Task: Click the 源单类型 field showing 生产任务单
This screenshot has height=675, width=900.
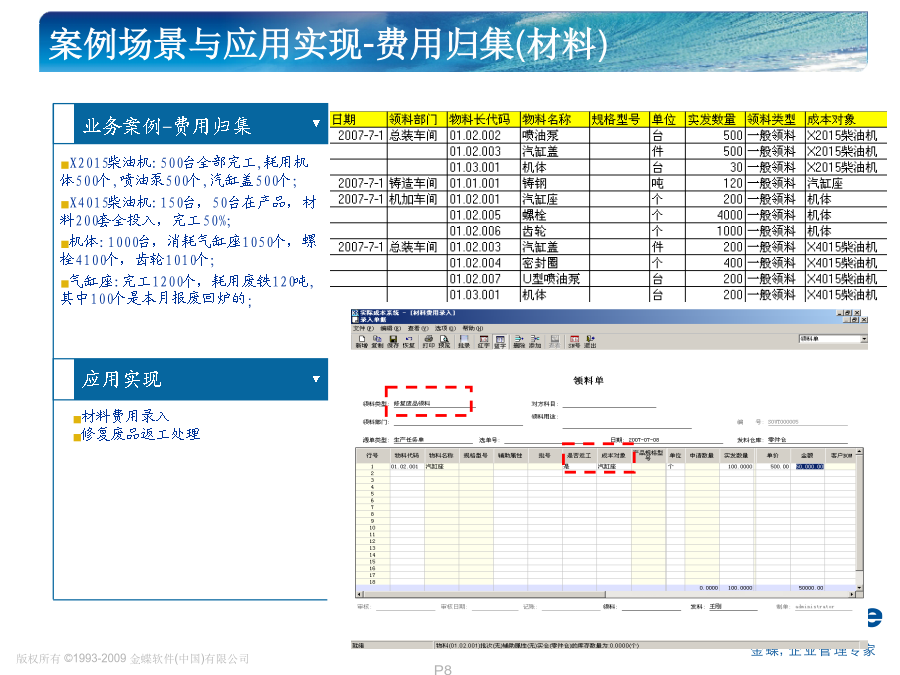Action: pos(434,440)
